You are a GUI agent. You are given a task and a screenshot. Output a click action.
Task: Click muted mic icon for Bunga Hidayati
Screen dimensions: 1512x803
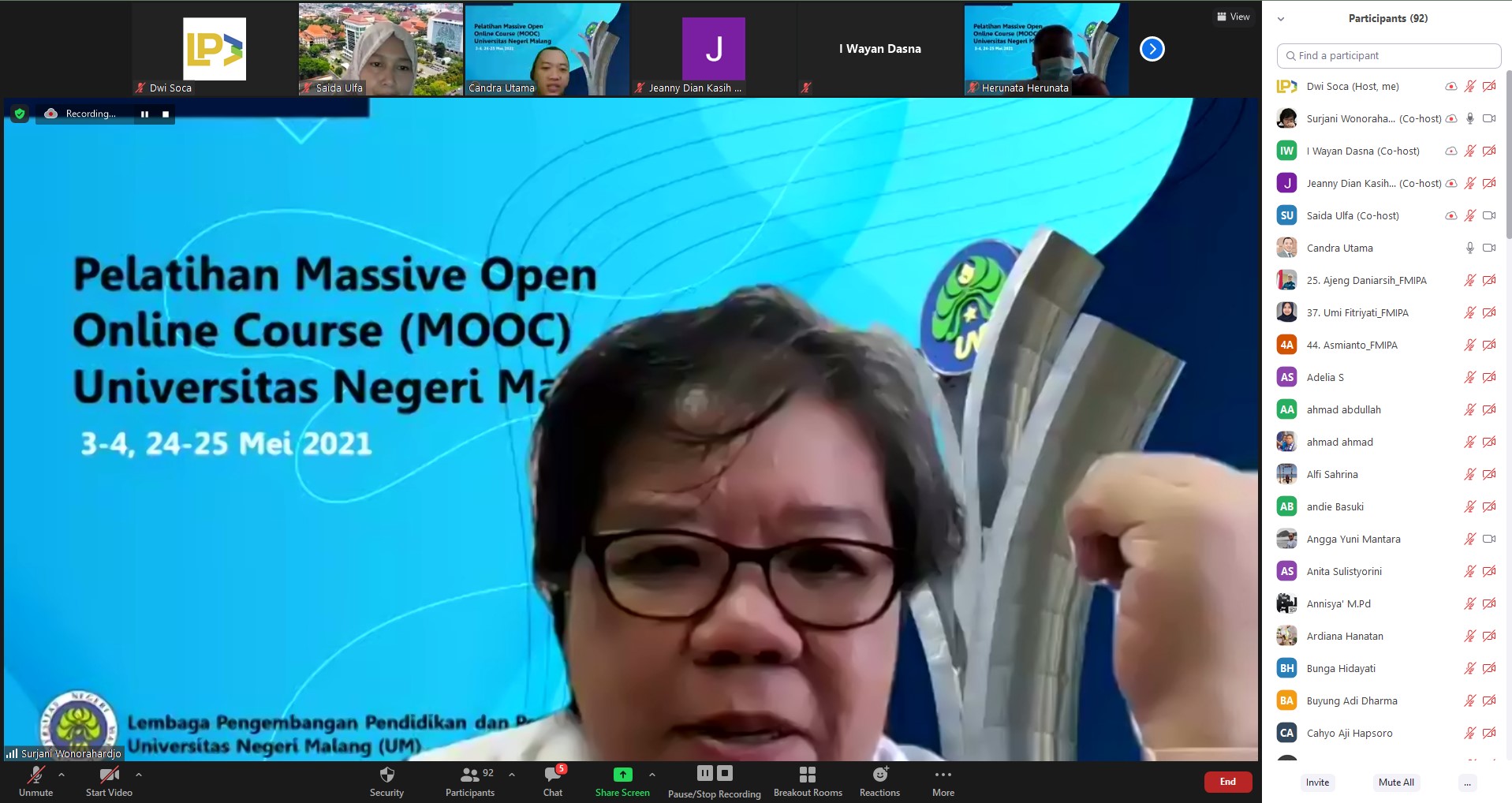click(x=1470, y=668)
